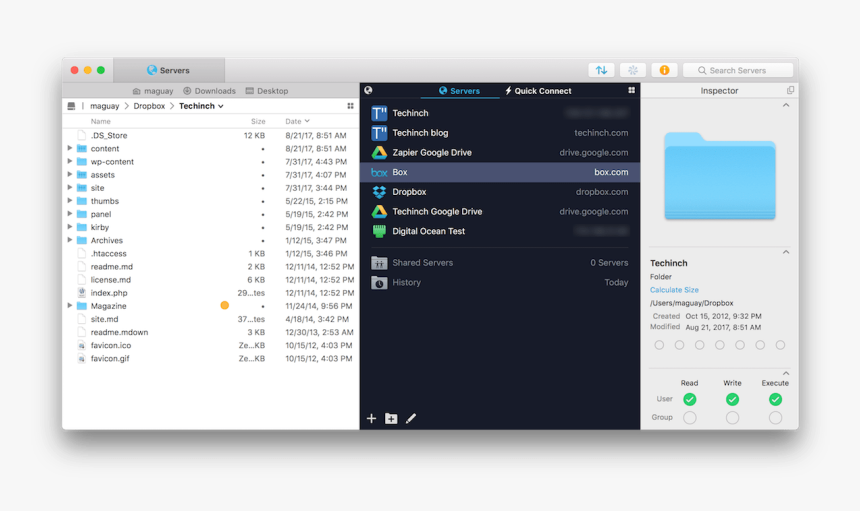860x511 pixels.
Task: Click the globe icon left of Servers tab
Action: 368,90
